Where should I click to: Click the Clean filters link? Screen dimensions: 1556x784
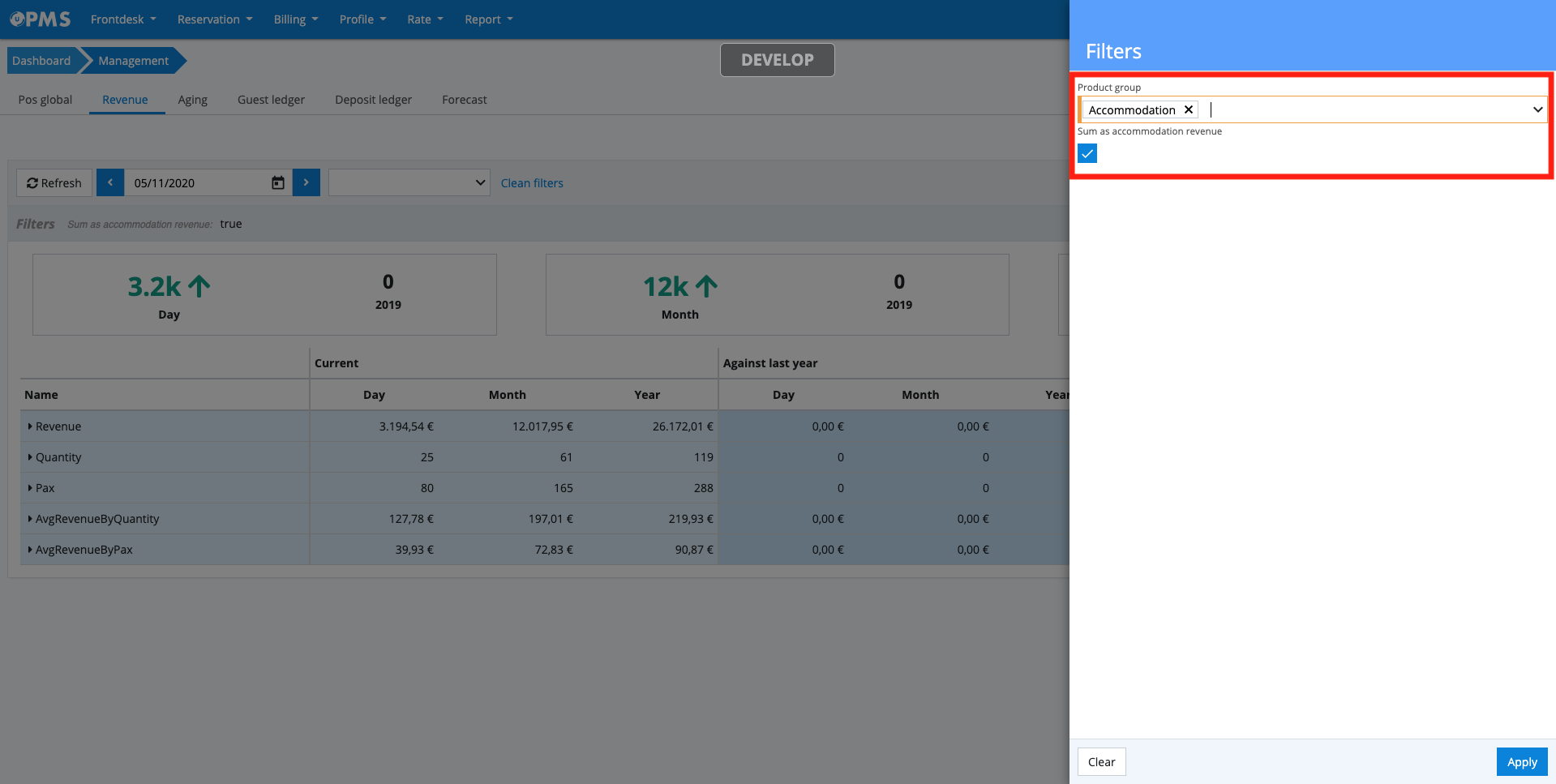[x=532, y=183]
